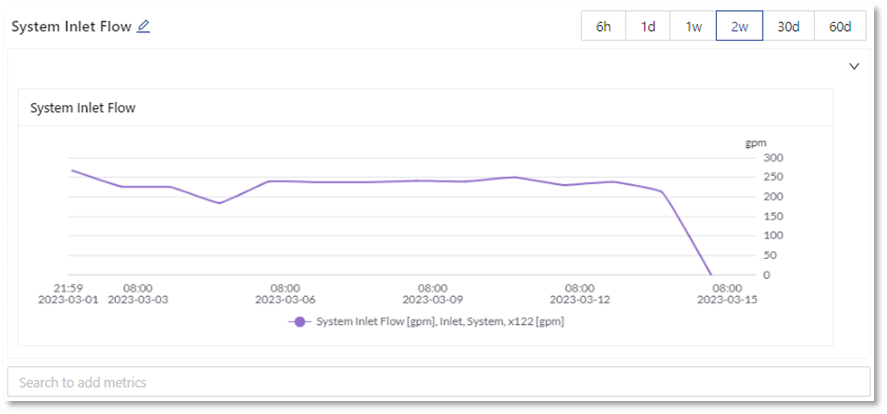The width and height of the screenshot is (887, 414).
Task: Collapse the chart panel with the chevron
Action: [855, 66]
